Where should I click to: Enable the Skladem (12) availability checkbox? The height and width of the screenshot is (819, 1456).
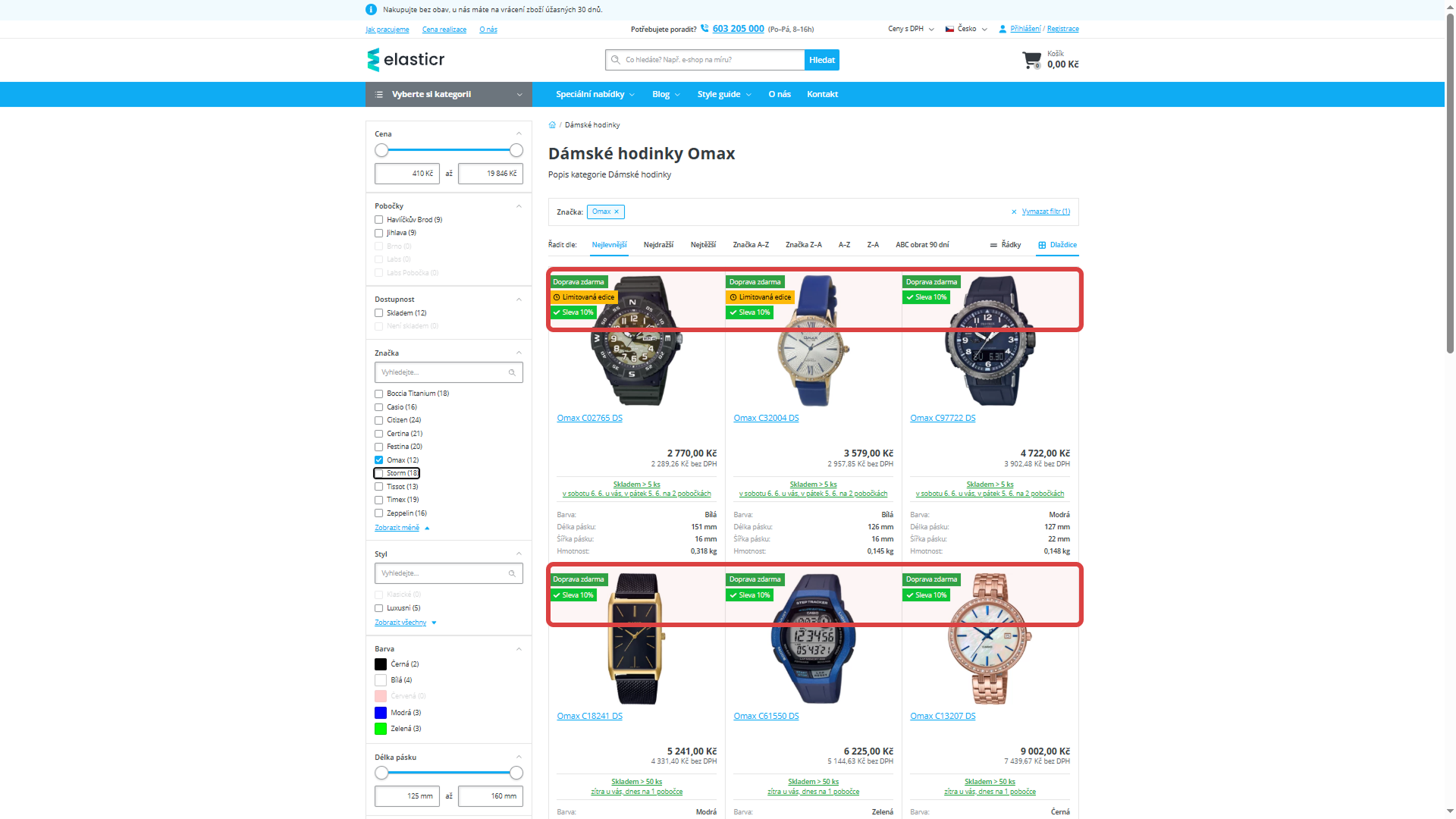(x=378, y=313)
